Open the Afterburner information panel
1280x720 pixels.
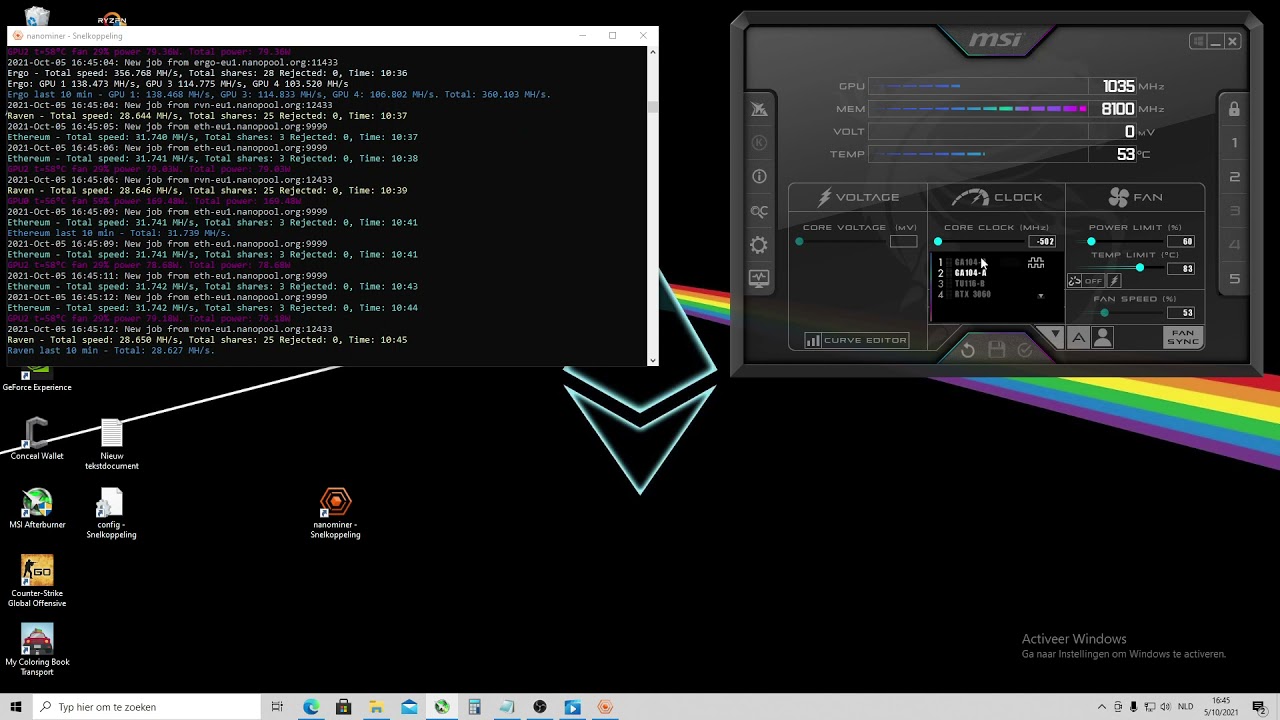tap(759, 177)
